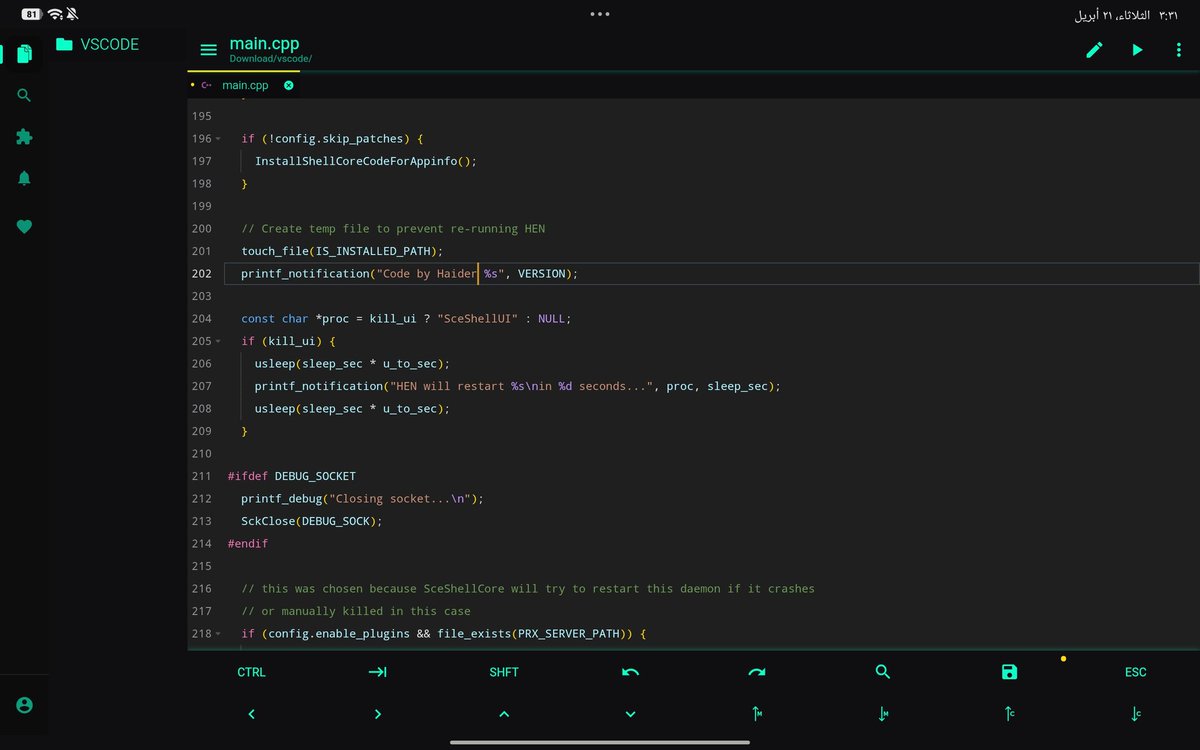
Task: Click the muted bell status icon
Action: (x=73, y=14)
